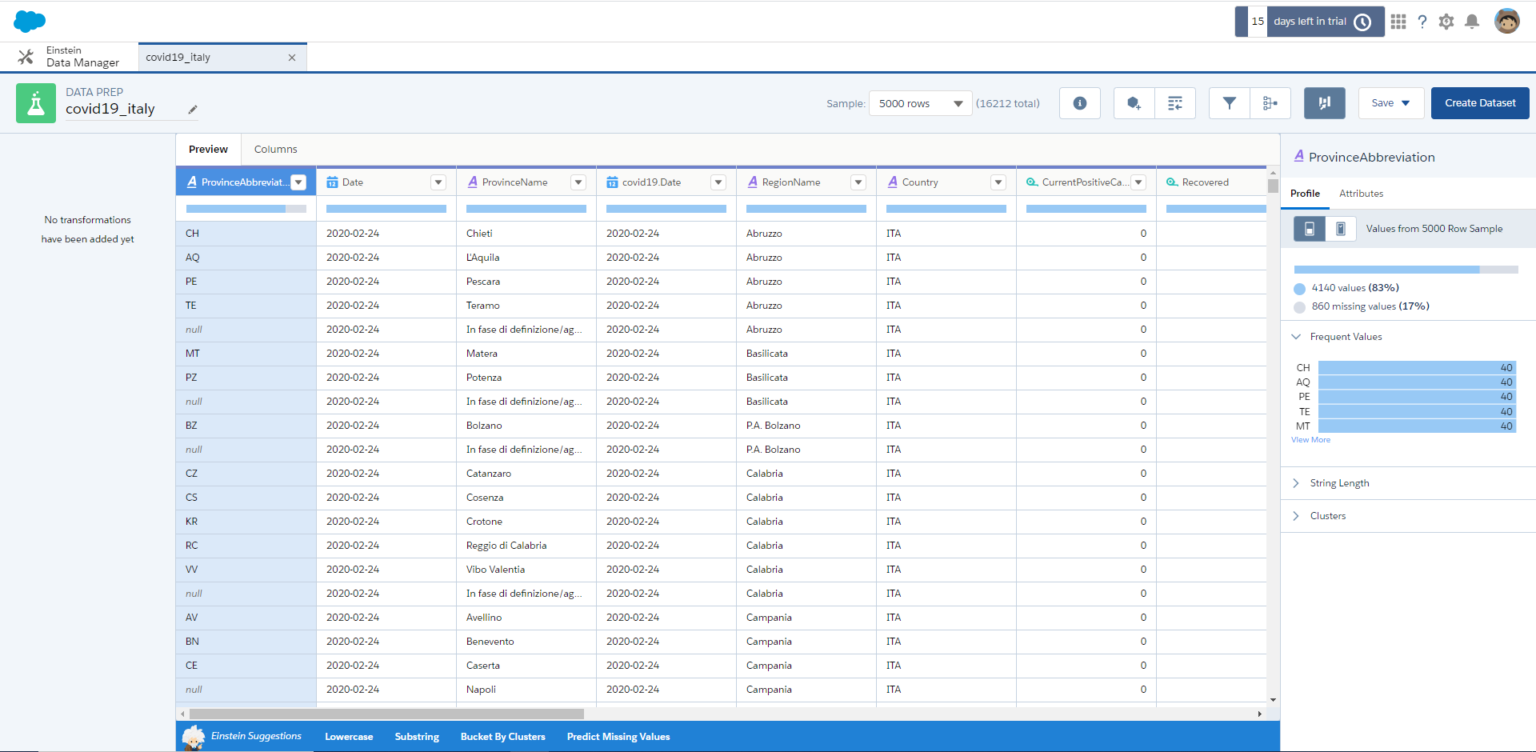The height and width of the screenshot is (752, 1536).
Task: Click the horizontal table scrollbar
Action: (386, 714)
